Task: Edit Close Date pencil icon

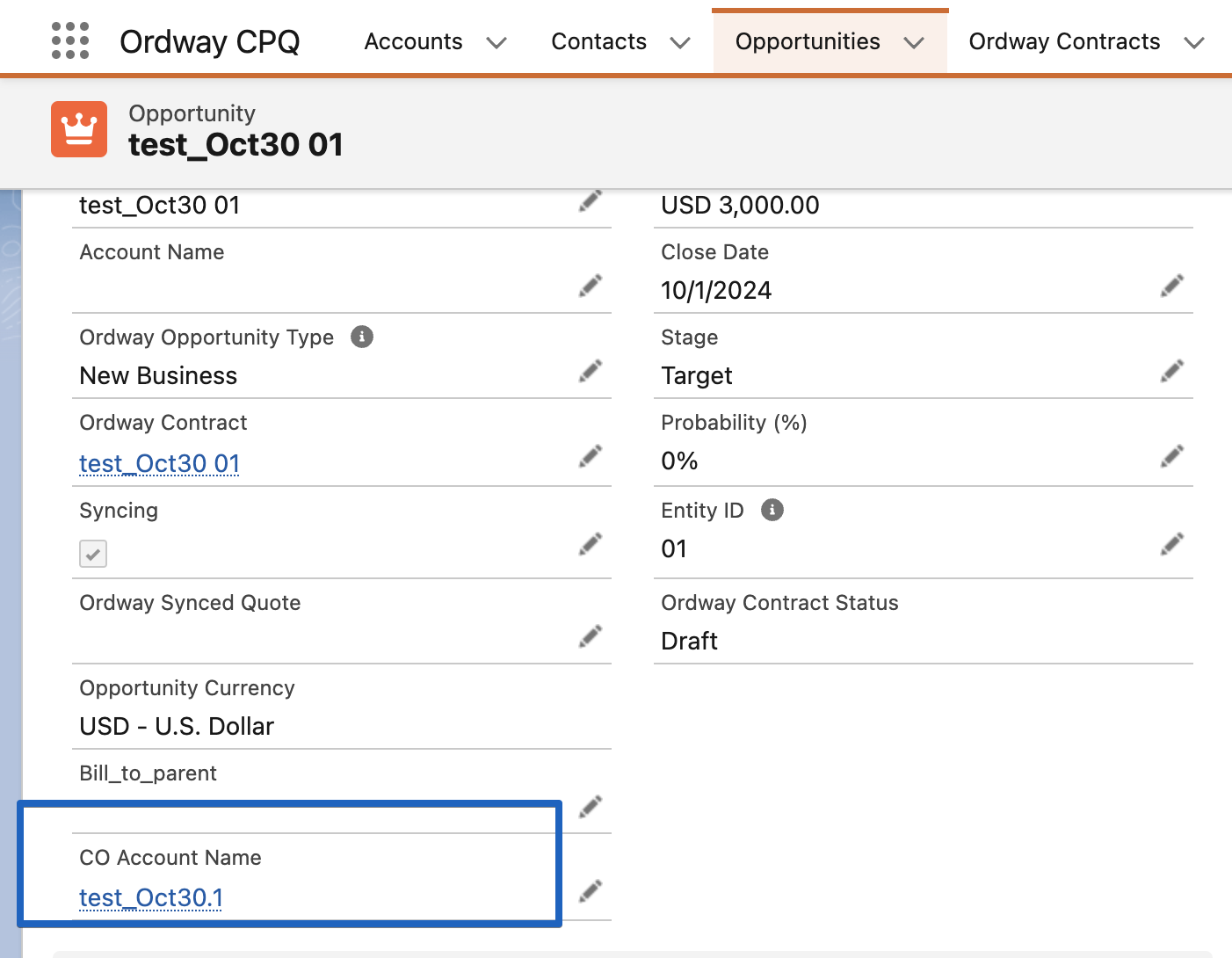Action: tap(1172, 286)
